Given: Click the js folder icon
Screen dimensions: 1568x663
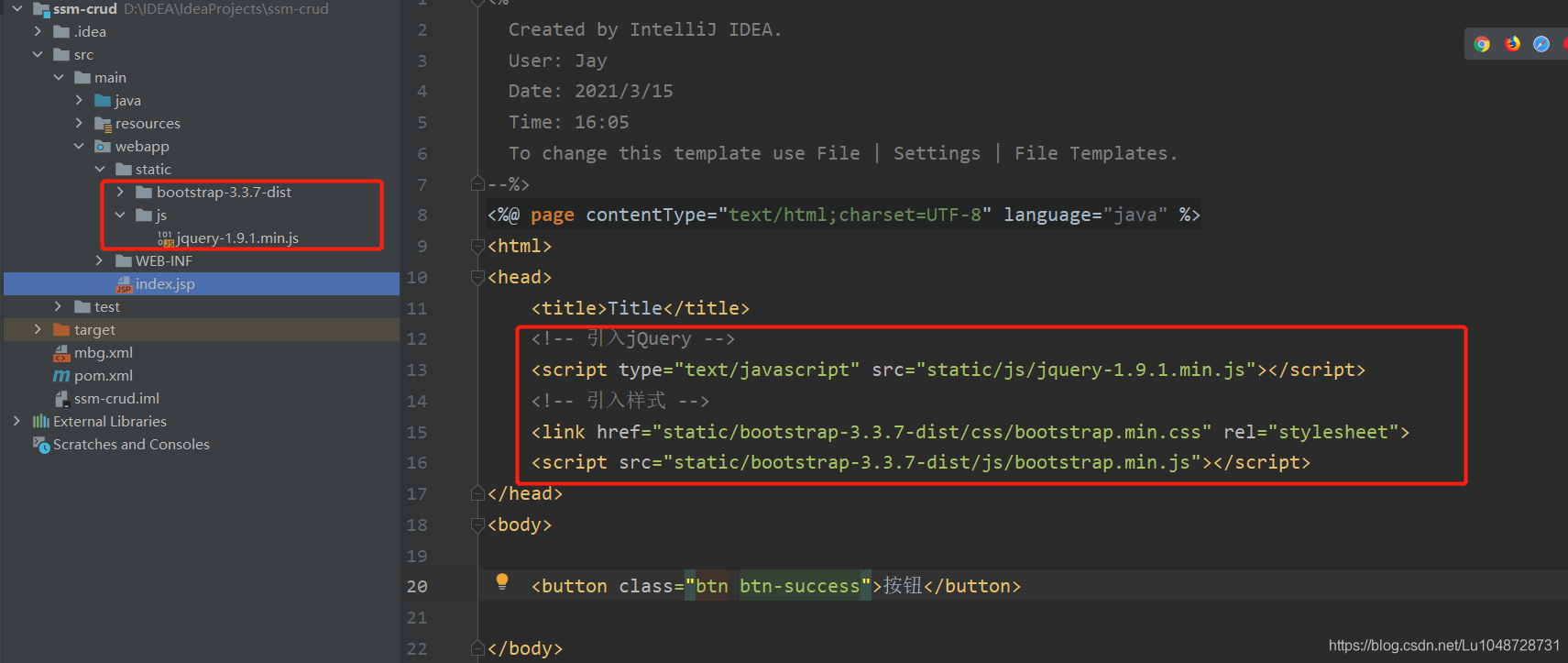Looking at the screenshot, I should coord(144,215).
